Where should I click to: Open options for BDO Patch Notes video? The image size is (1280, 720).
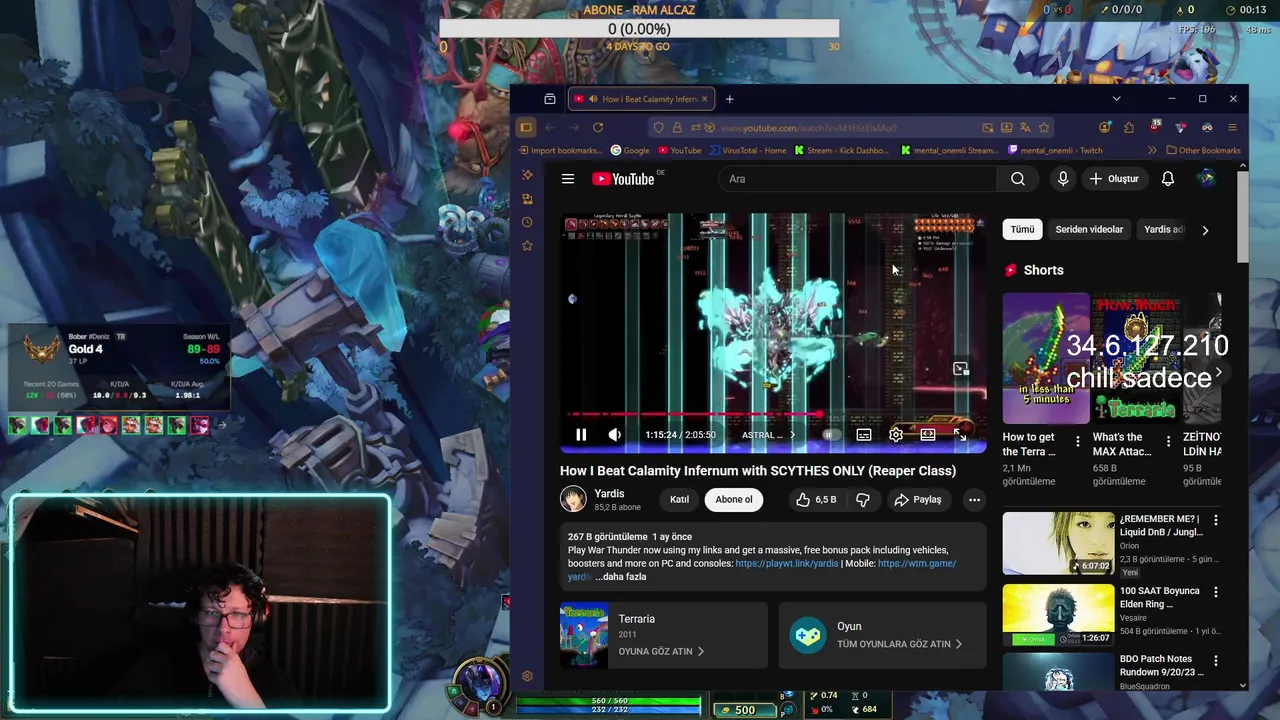coord(1216,660)
